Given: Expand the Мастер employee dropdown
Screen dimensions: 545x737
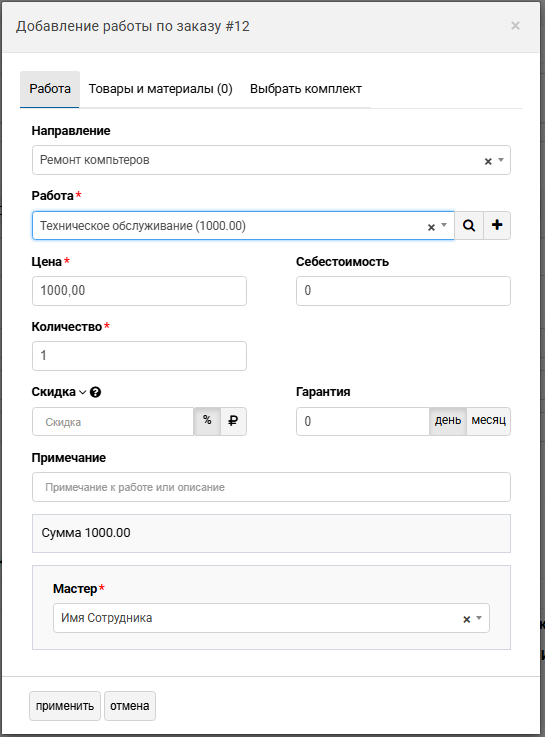Looking at the screenshot, I should click(x=479, y=618).
